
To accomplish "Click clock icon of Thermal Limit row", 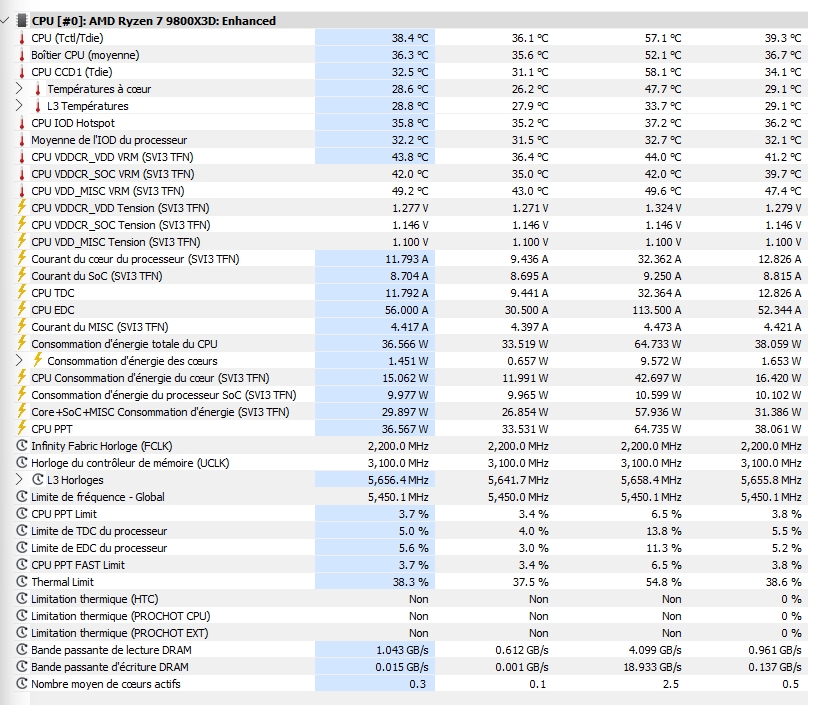I will pos(22,582).
